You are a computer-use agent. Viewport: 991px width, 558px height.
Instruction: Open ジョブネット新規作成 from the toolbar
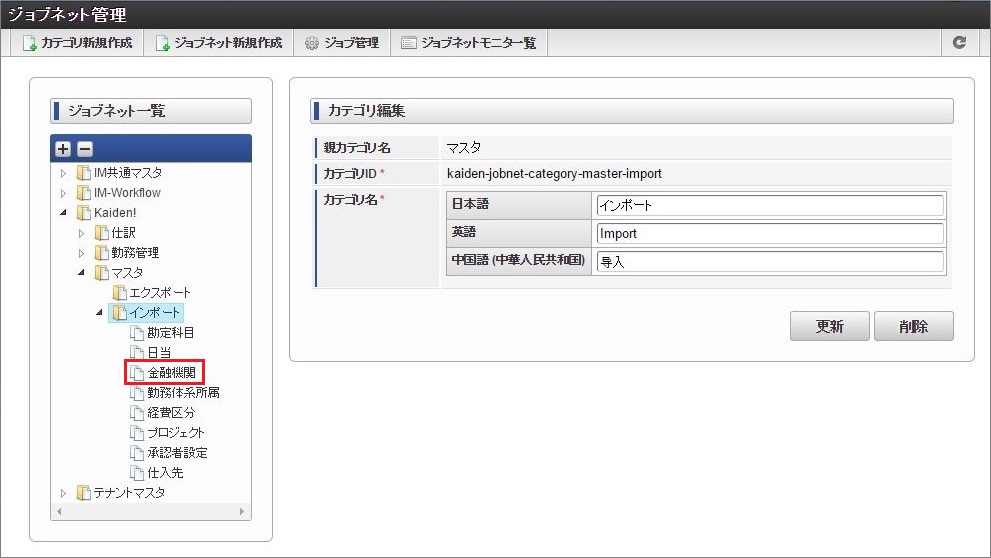[219, 43]
